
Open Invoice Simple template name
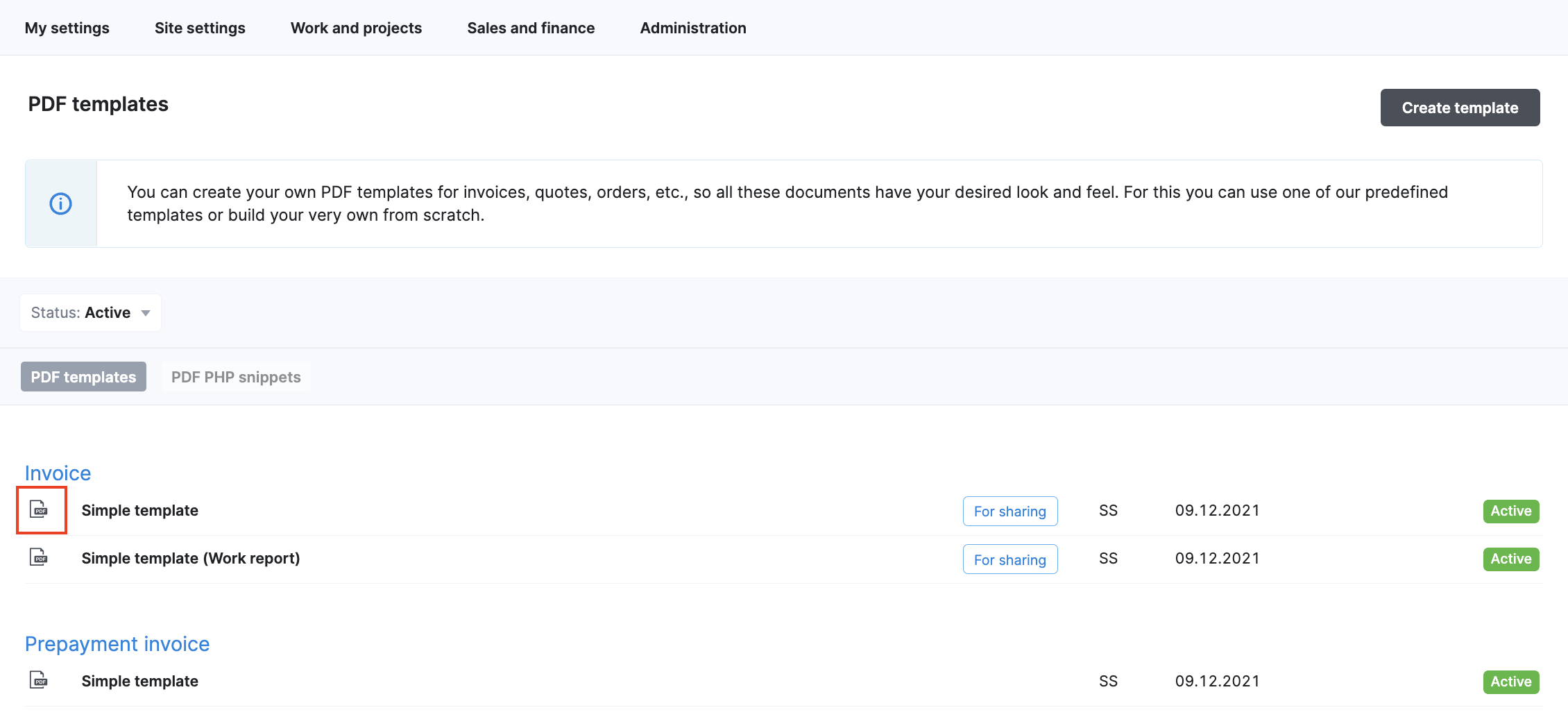(140, 511)
